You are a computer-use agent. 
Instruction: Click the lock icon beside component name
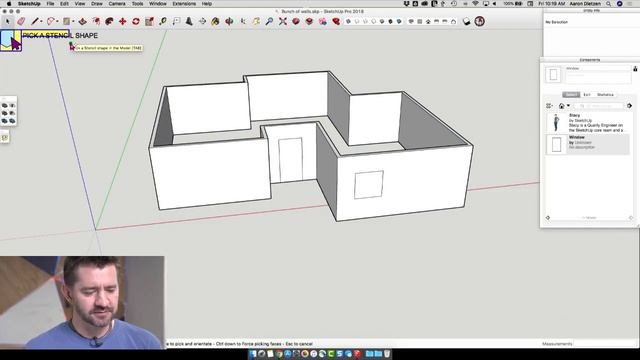(x=635, y=69)
